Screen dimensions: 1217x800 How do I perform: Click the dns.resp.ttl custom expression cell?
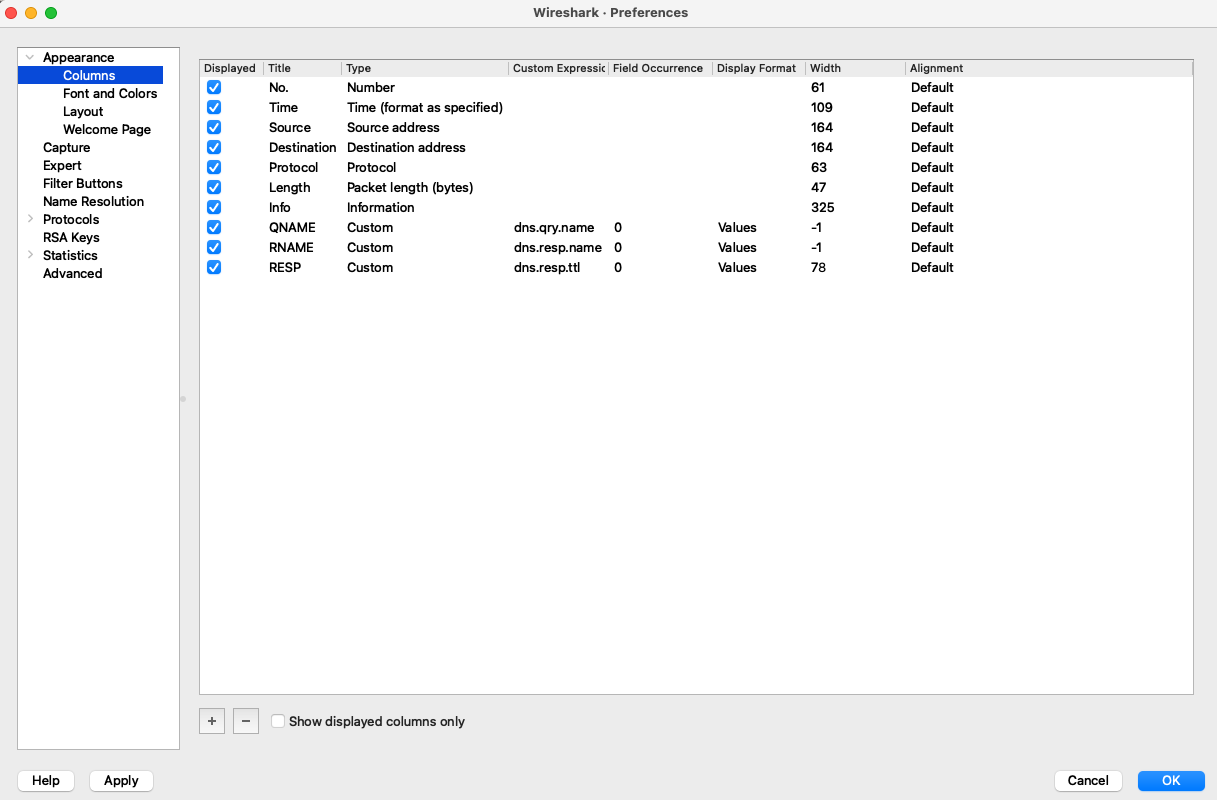(x=546, y=267)
